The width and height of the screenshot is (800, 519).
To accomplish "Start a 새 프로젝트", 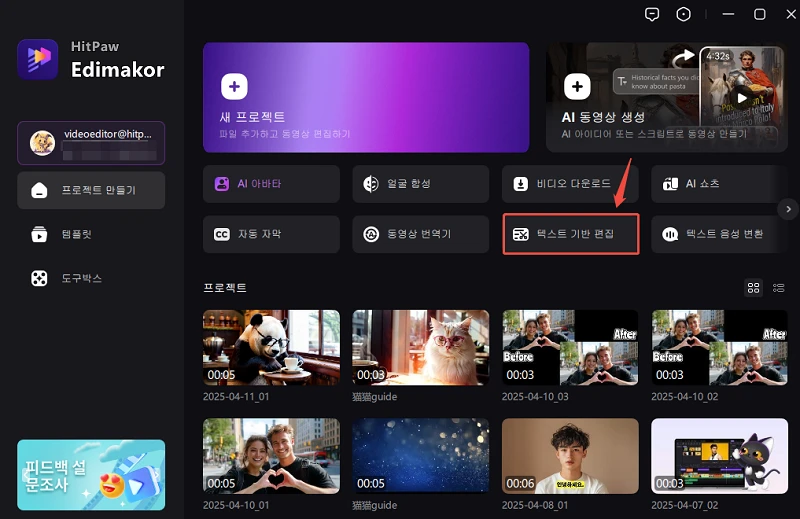I will pos(366,97).
